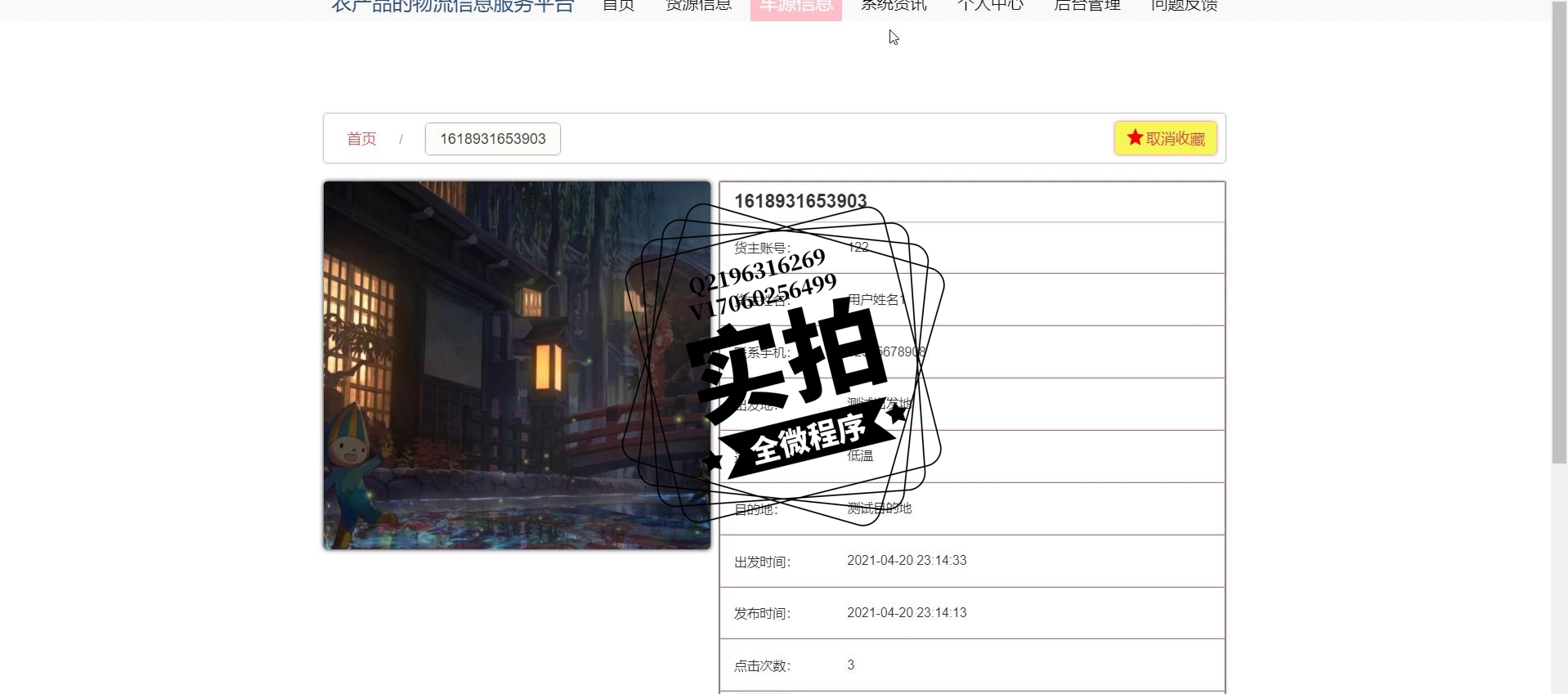
Task: Select the account value 122
Action: click(x=858, y=247)
